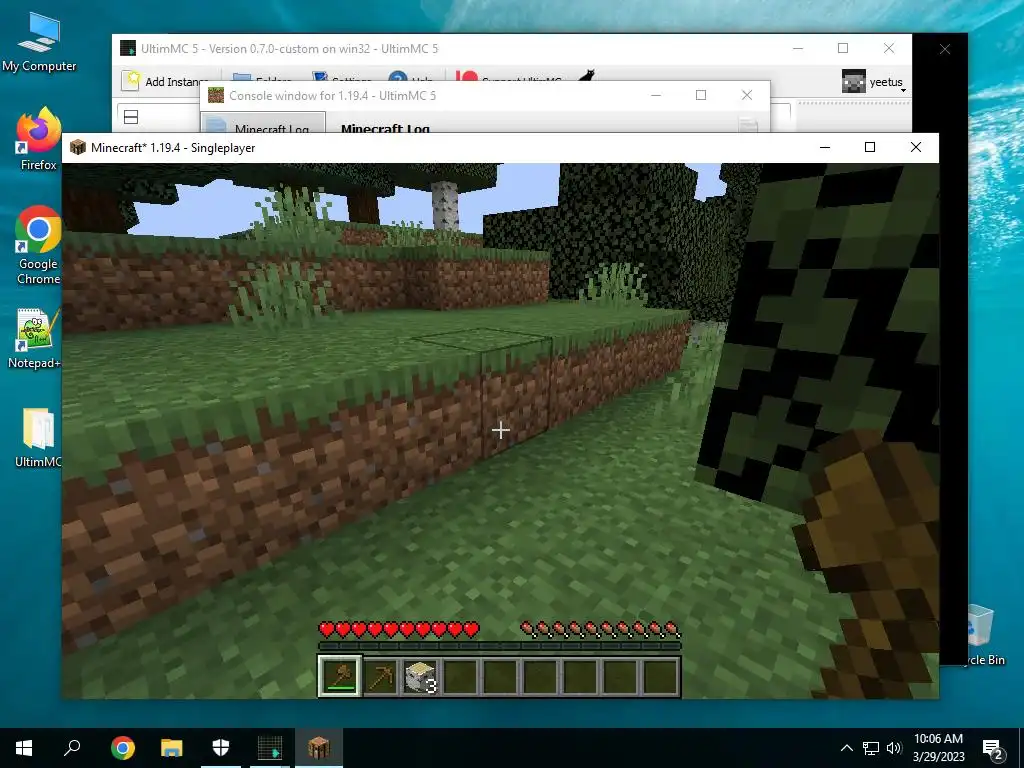The image size is (1024, 768).
Task: Select the wooden axe hotbar slot
Action: [x=340, y=676]
